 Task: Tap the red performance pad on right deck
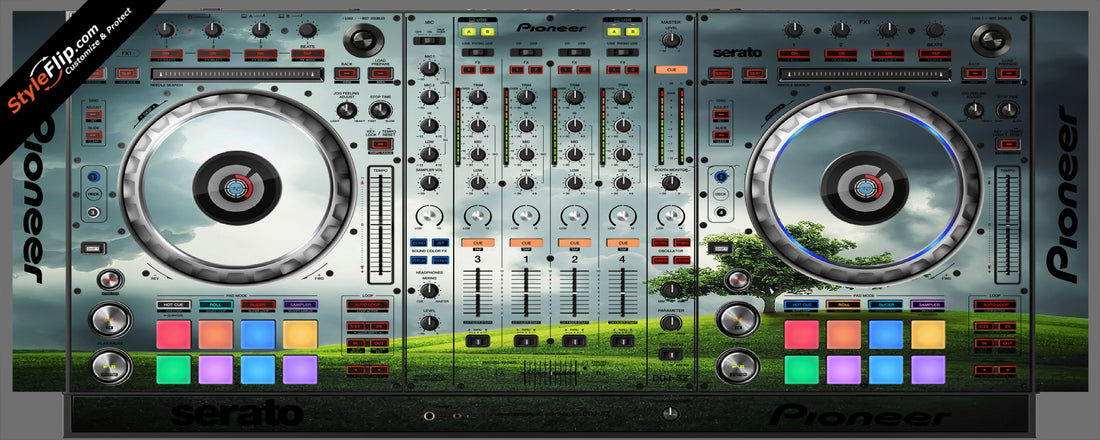click(801, 335)
